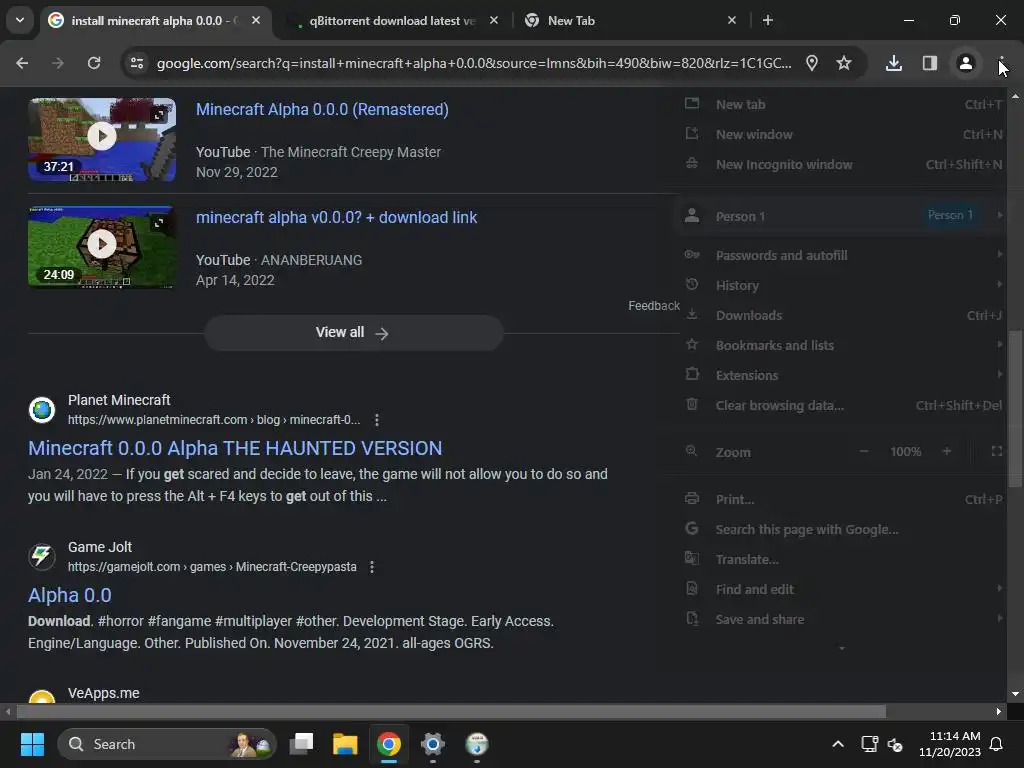Click the page vertical scrollbar thumb
Viewport: 1024px width, 768px height.
1015,409
